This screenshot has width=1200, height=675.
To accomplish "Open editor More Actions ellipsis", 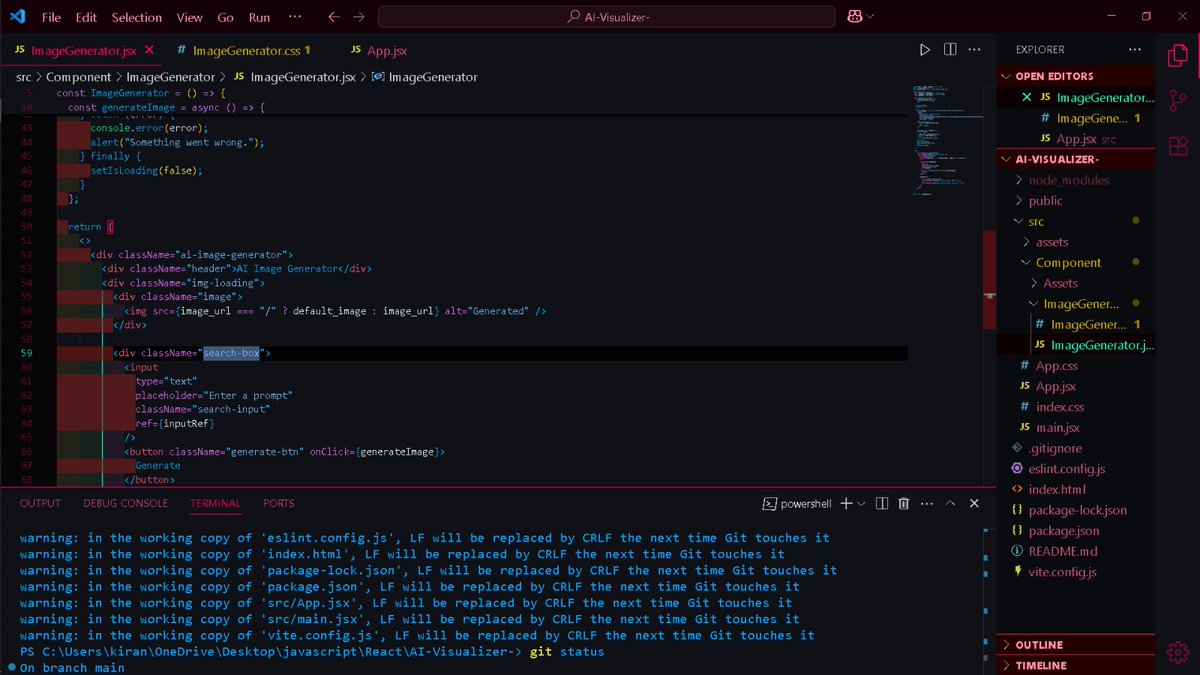I will point(976,49).
